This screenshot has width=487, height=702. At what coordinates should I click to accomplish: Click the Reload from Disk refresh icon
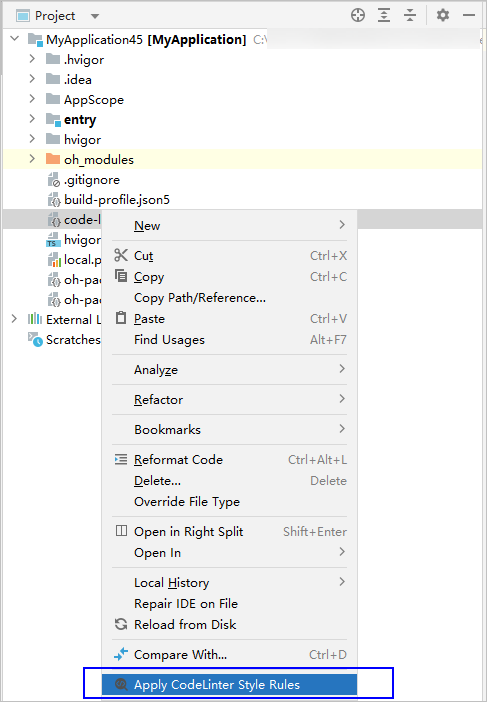click(x=121, y=624)
